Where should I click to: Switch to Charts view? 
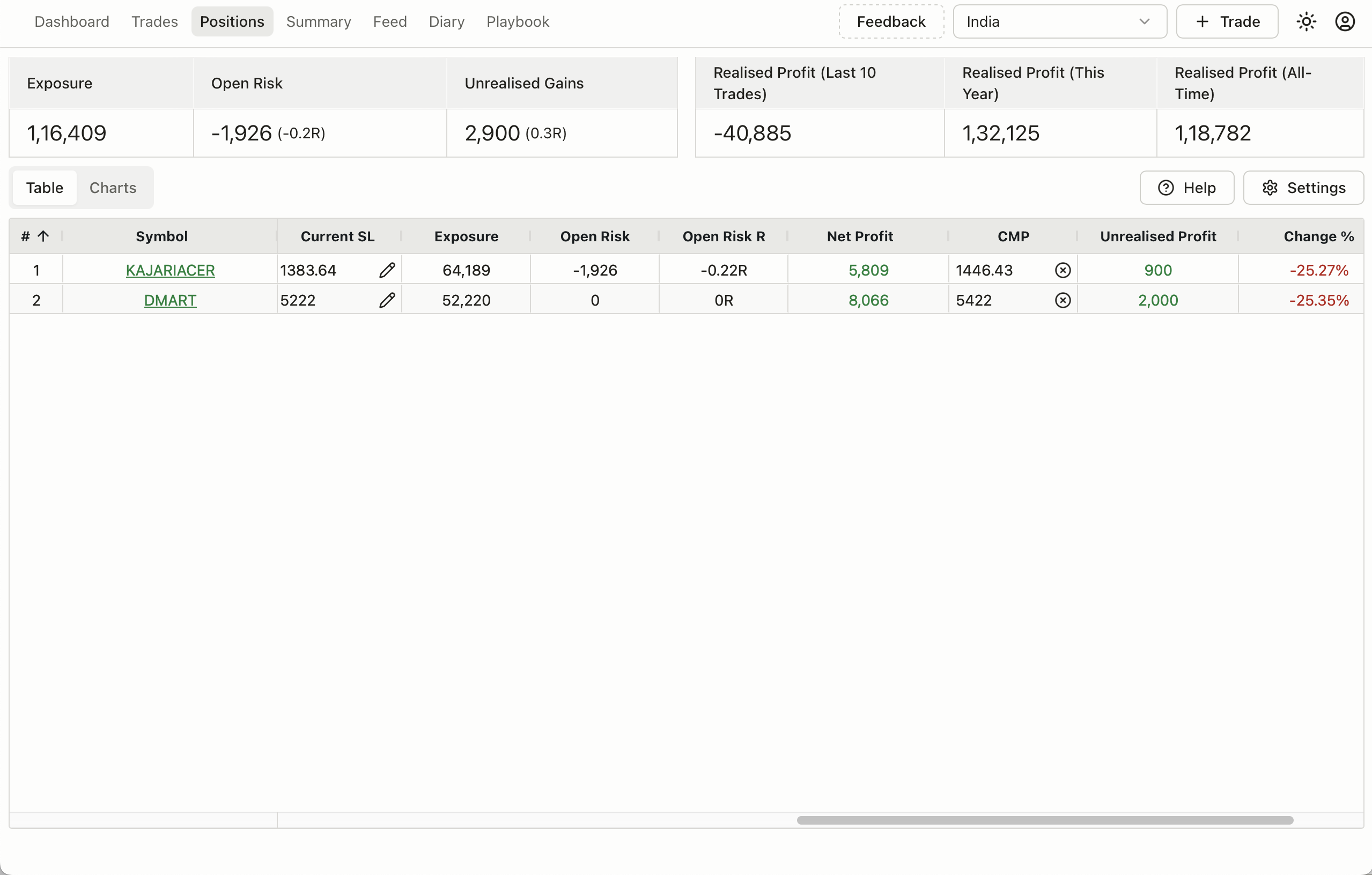113,188
